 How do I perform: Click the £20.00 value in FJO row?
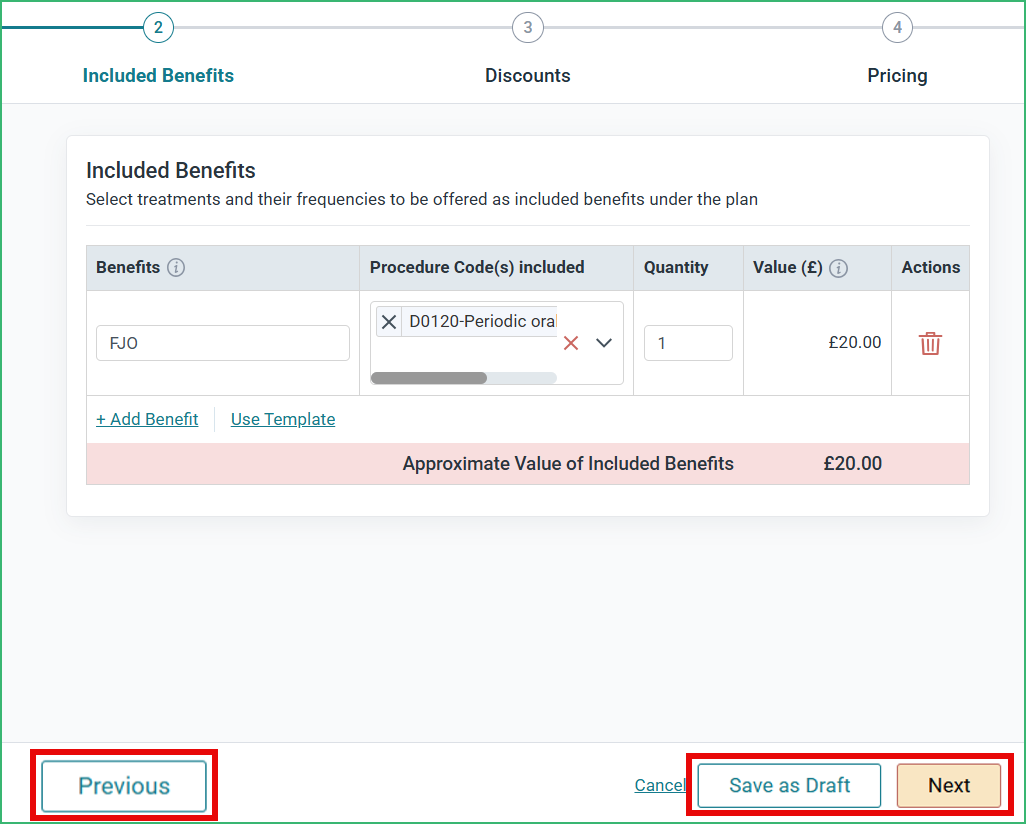point(855,342)
